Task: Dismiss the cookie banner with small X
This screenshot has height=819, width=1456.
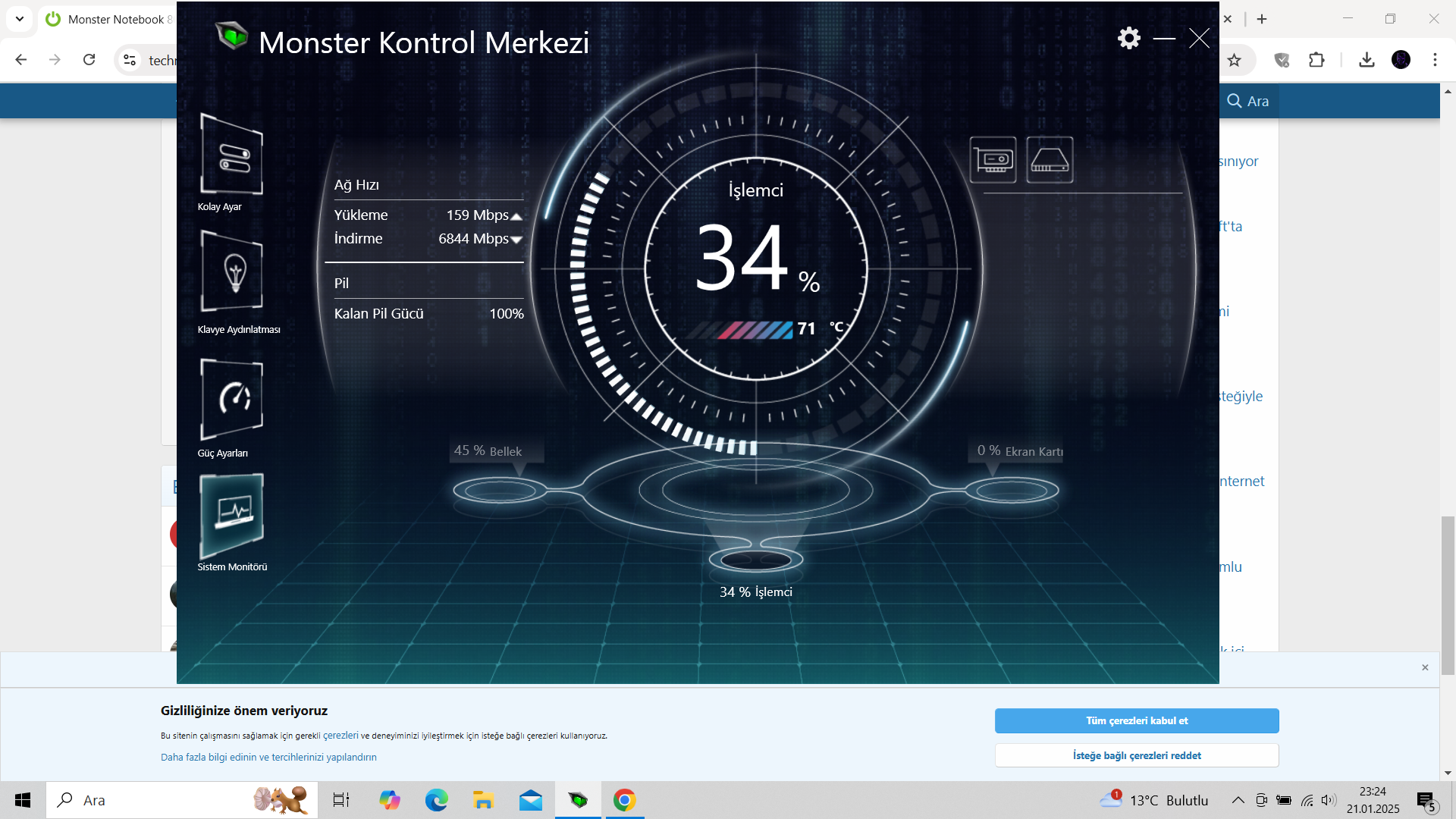Action: click(x=1425, y=667)
